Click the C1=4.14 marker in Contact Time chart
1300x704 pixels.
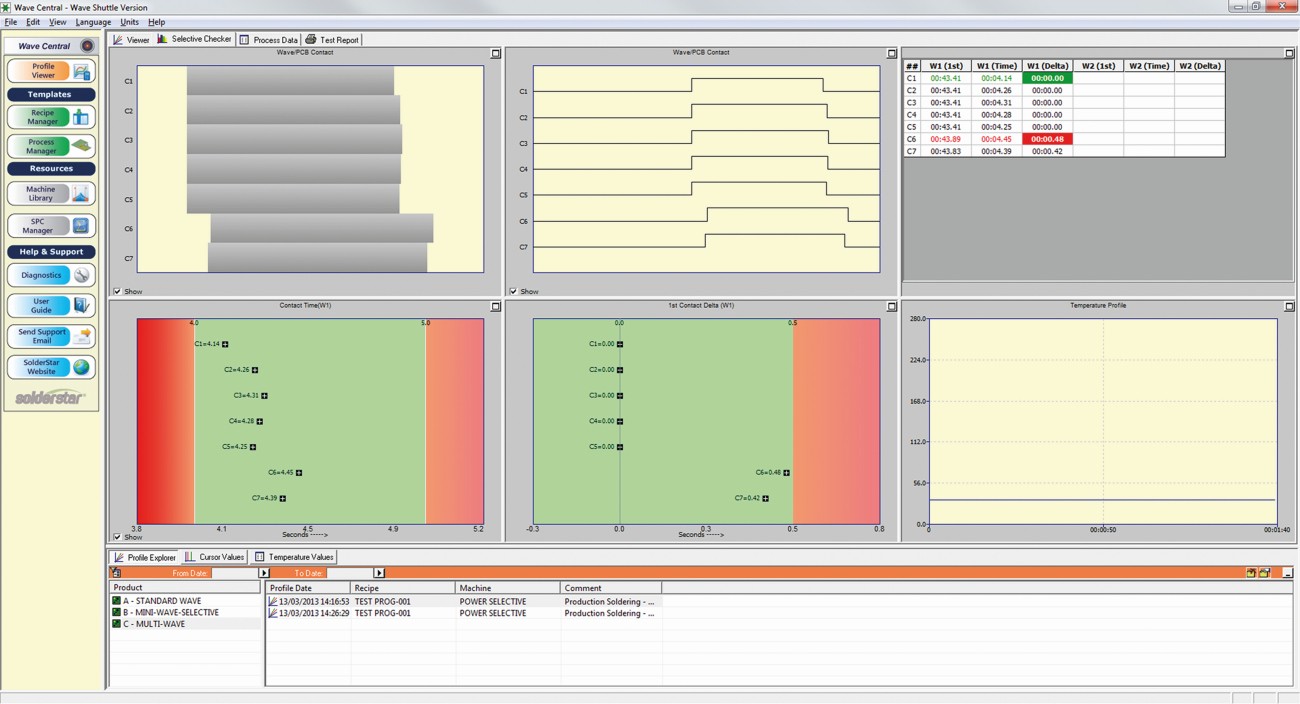[x=225, y=344]
